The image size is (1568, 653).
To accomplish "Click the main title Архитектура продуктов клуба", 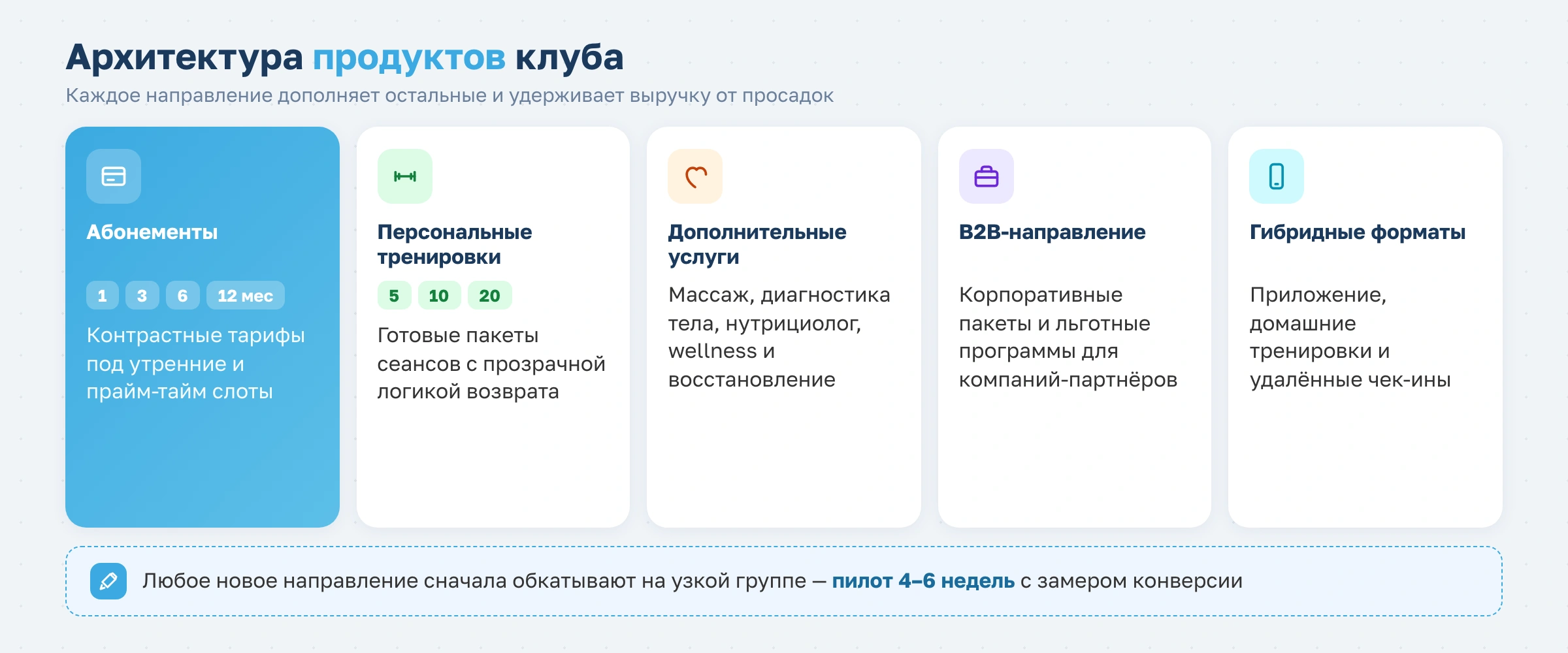I will pyautogui.click(x=345, y=57).
